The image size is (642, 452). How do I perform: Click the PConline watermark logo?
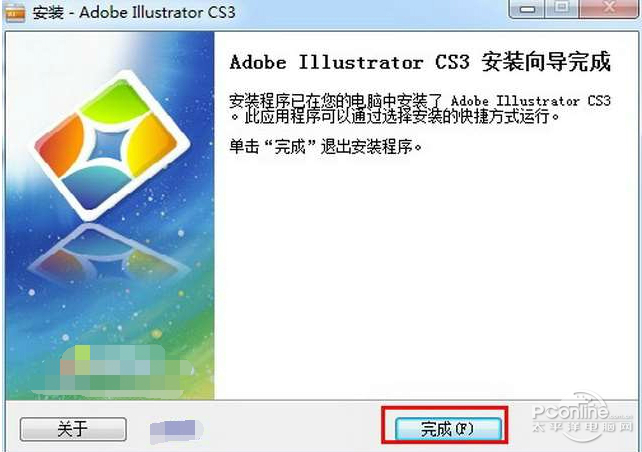[582, 416]
